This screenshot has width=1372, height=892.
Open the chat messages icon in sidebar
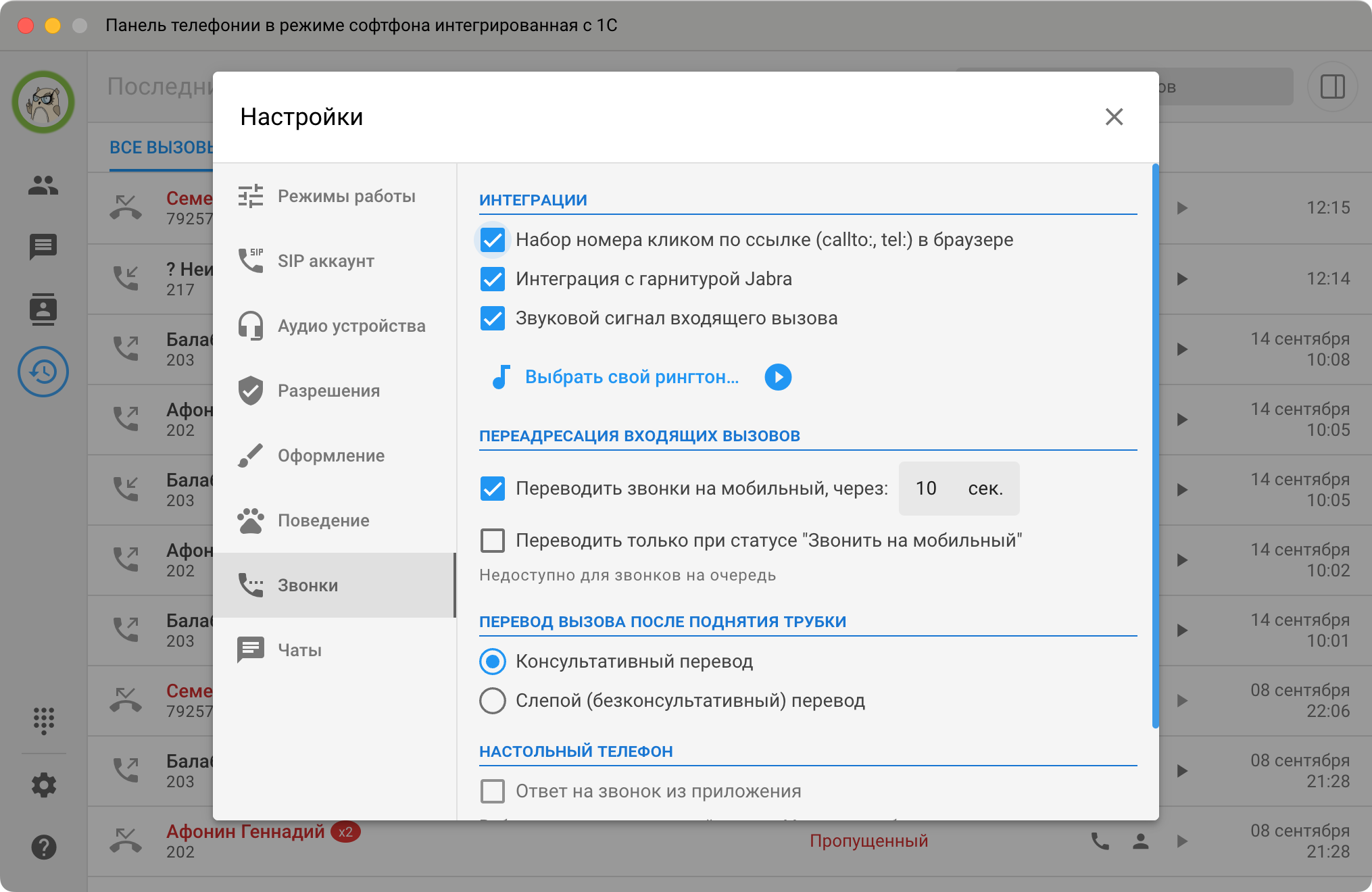(43, 247)
